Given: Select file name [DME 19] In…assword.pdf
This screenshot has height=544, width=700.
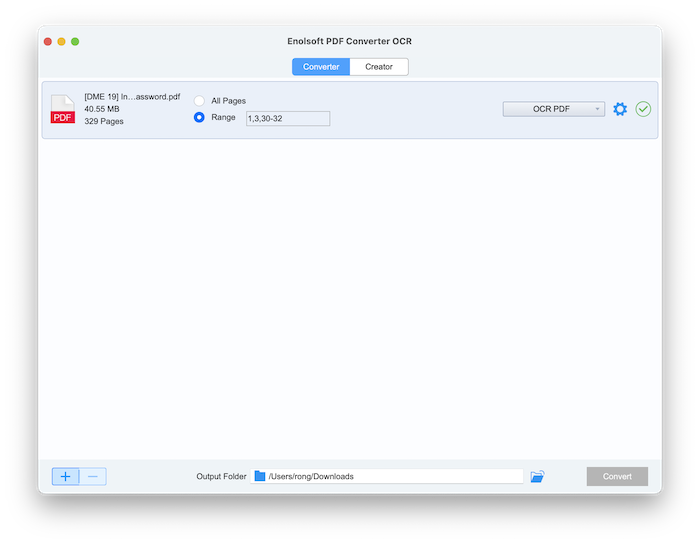Looking at the screenshot, I should [132, 97].
